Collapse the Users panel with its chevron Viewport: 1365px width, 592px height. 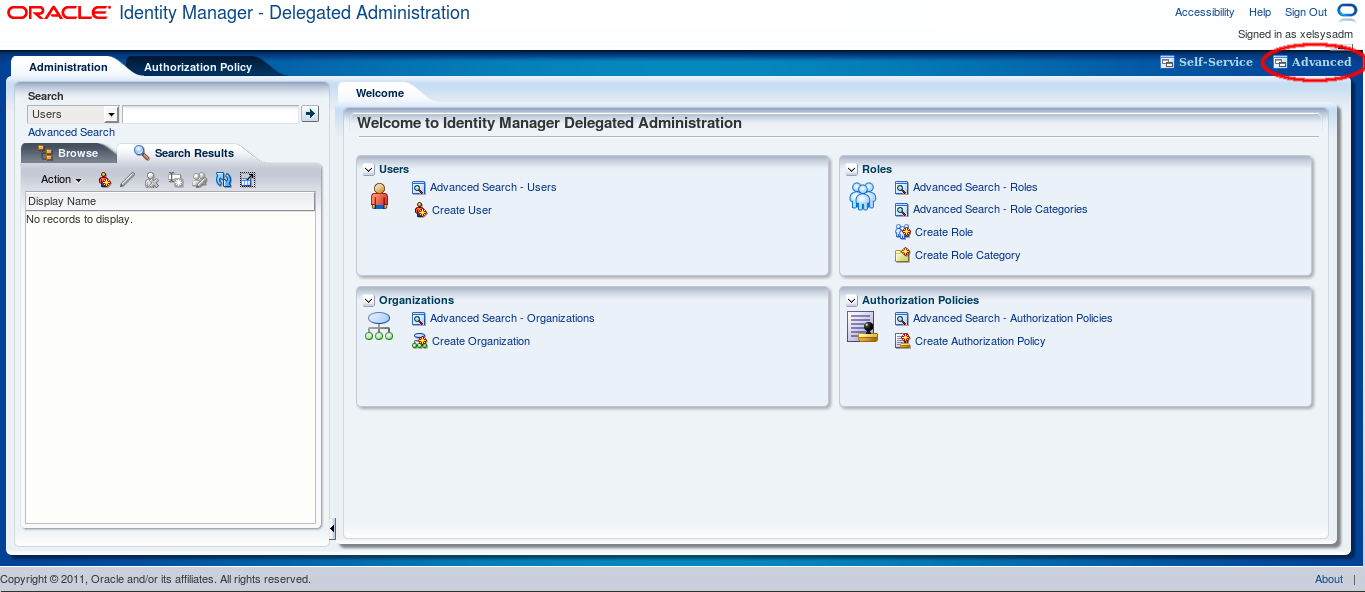[x=368, y=169]
